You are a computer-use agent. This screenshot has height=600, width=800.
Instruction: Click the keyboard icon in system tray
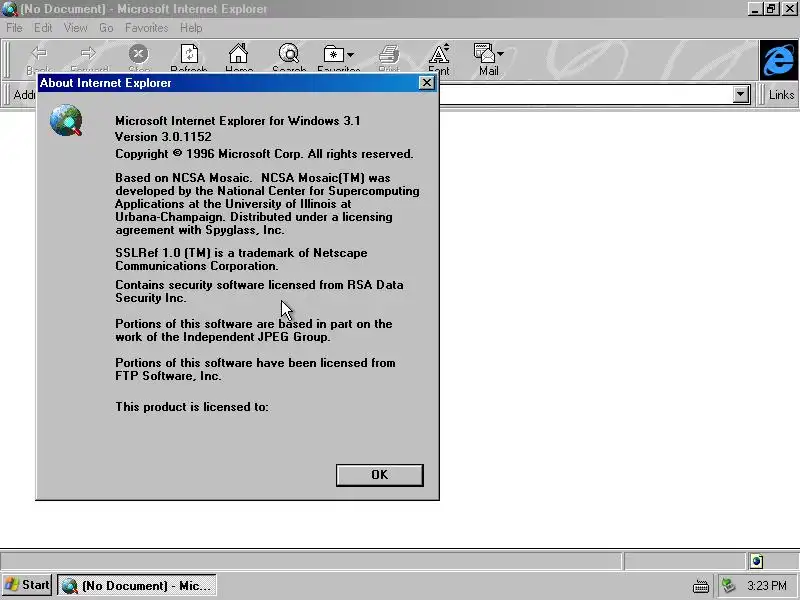point(701,586)
